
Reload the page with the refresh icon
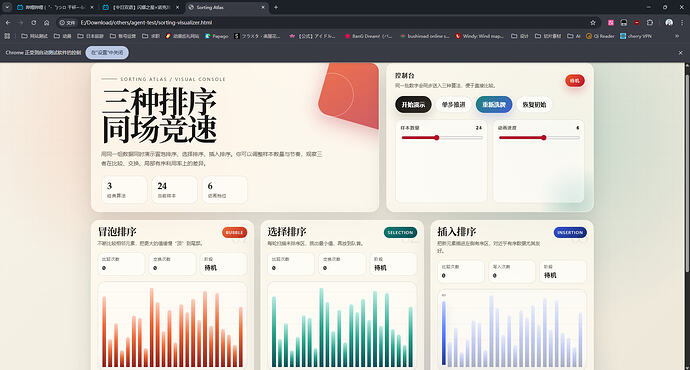[x=34, y=22]
